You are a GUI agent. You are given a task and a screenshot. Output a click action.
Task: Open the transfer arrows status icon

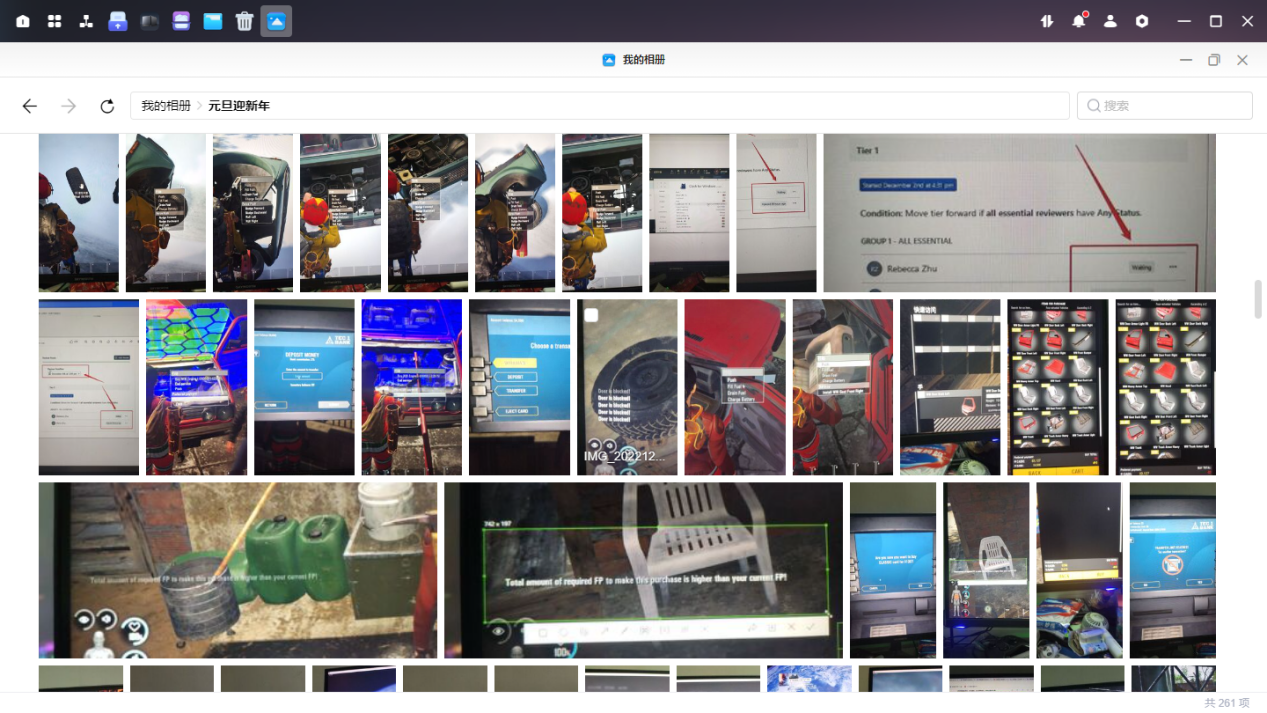coord(1047,21)
